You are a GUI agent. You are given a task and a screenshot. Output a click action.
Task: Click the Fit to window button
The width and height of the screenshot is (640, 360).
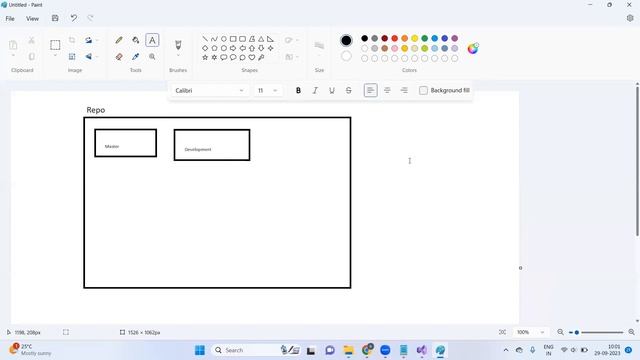coord(502,332)
